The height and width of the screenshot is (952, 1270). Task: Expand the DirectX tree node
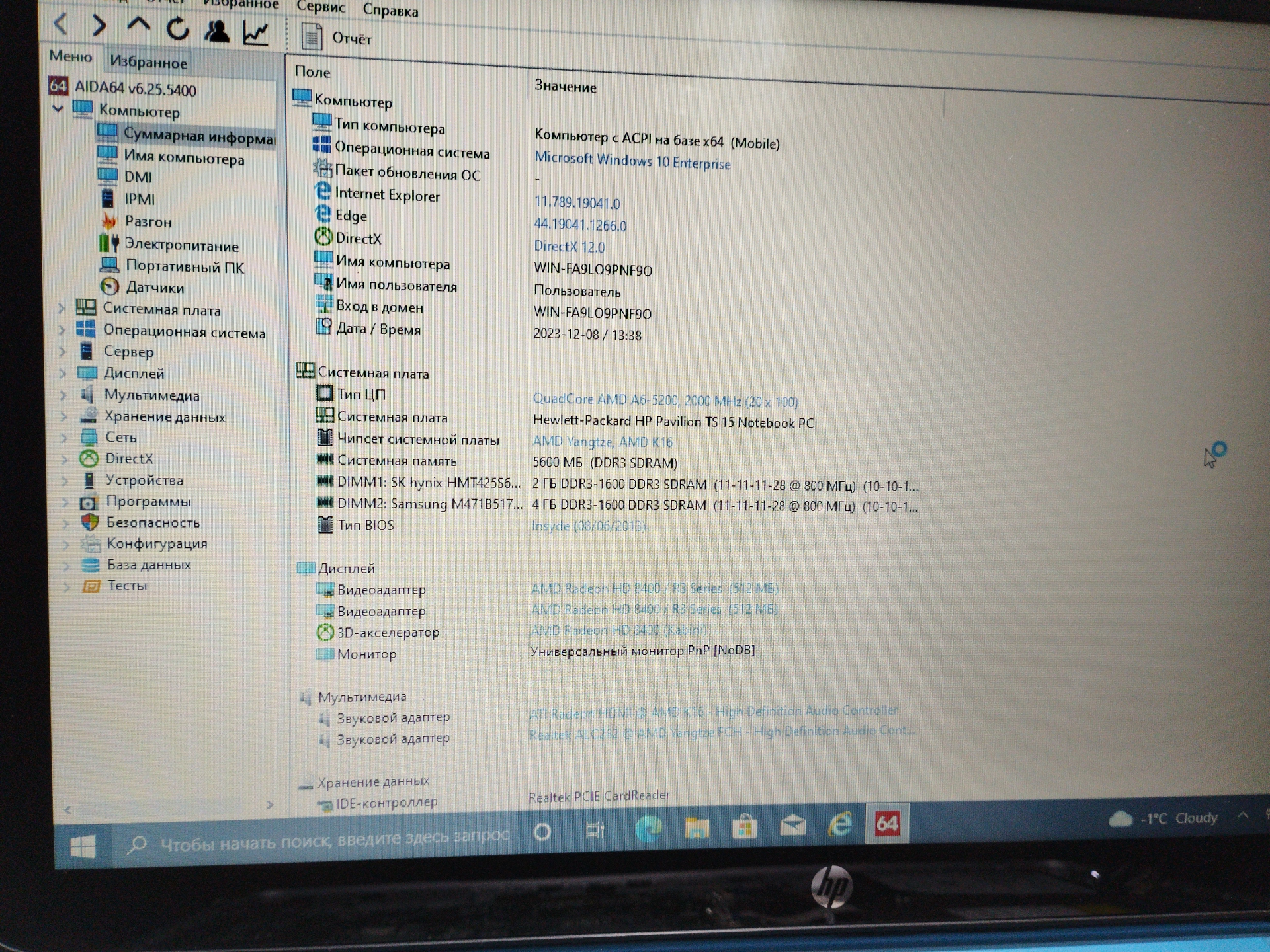coord(65,459)
